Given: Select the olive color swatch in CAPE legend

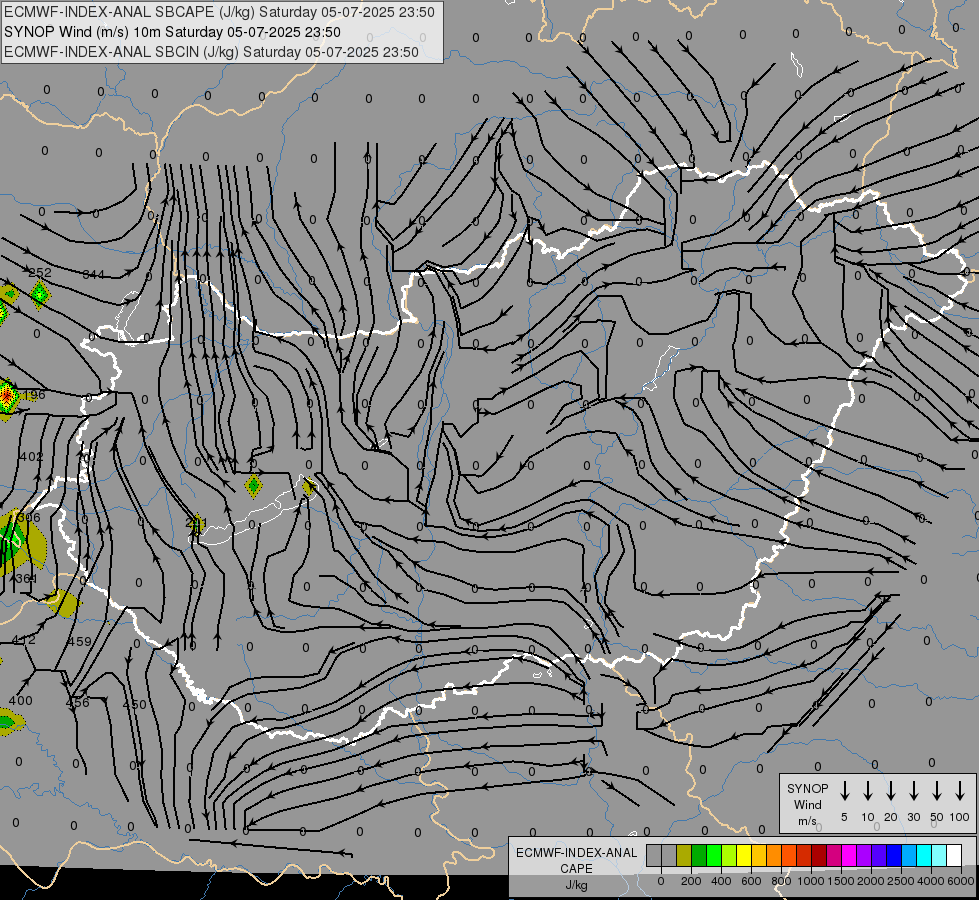Looking at the screenshot, I should [684, 855].
